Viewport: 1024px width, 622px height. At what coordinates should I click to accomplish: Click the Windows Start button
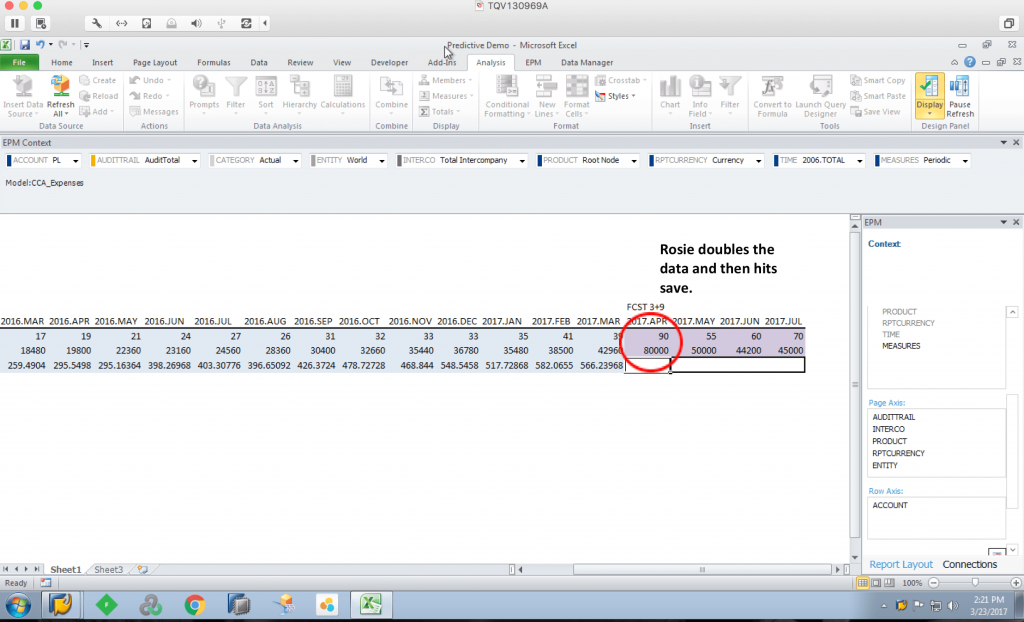(18, 605)
